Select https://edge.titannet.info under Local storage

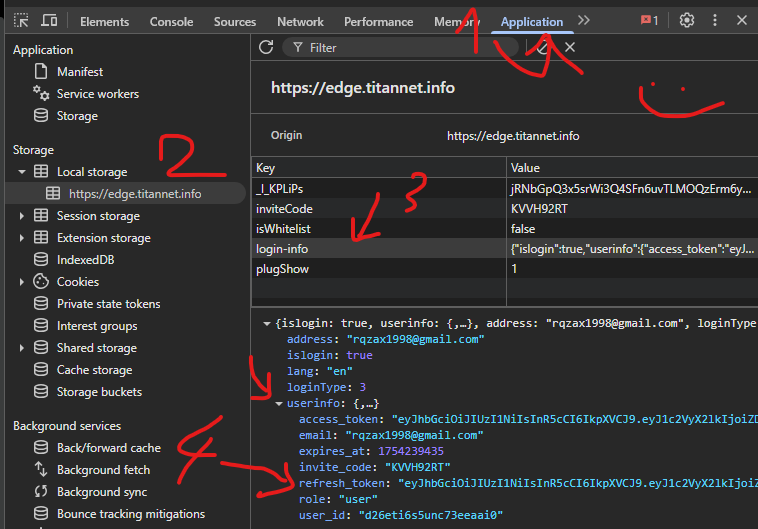[x=135, y=194]
